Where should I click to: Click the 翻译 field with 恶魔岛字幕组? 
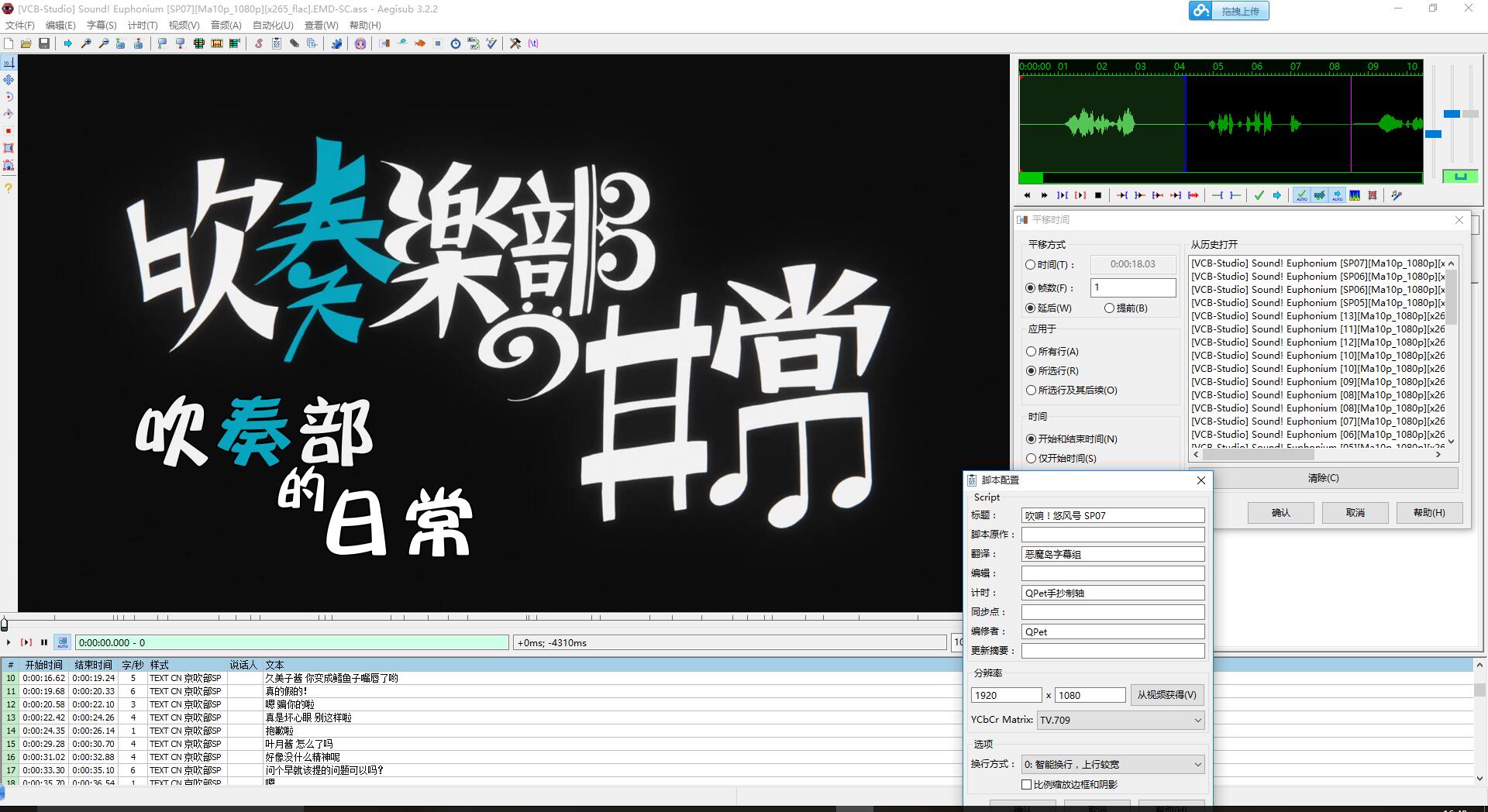click(1113, 554)
